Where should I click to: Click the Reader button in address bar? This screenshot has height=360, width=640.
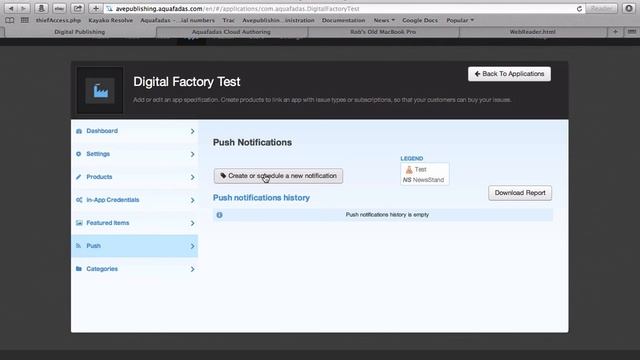point(602,9)
